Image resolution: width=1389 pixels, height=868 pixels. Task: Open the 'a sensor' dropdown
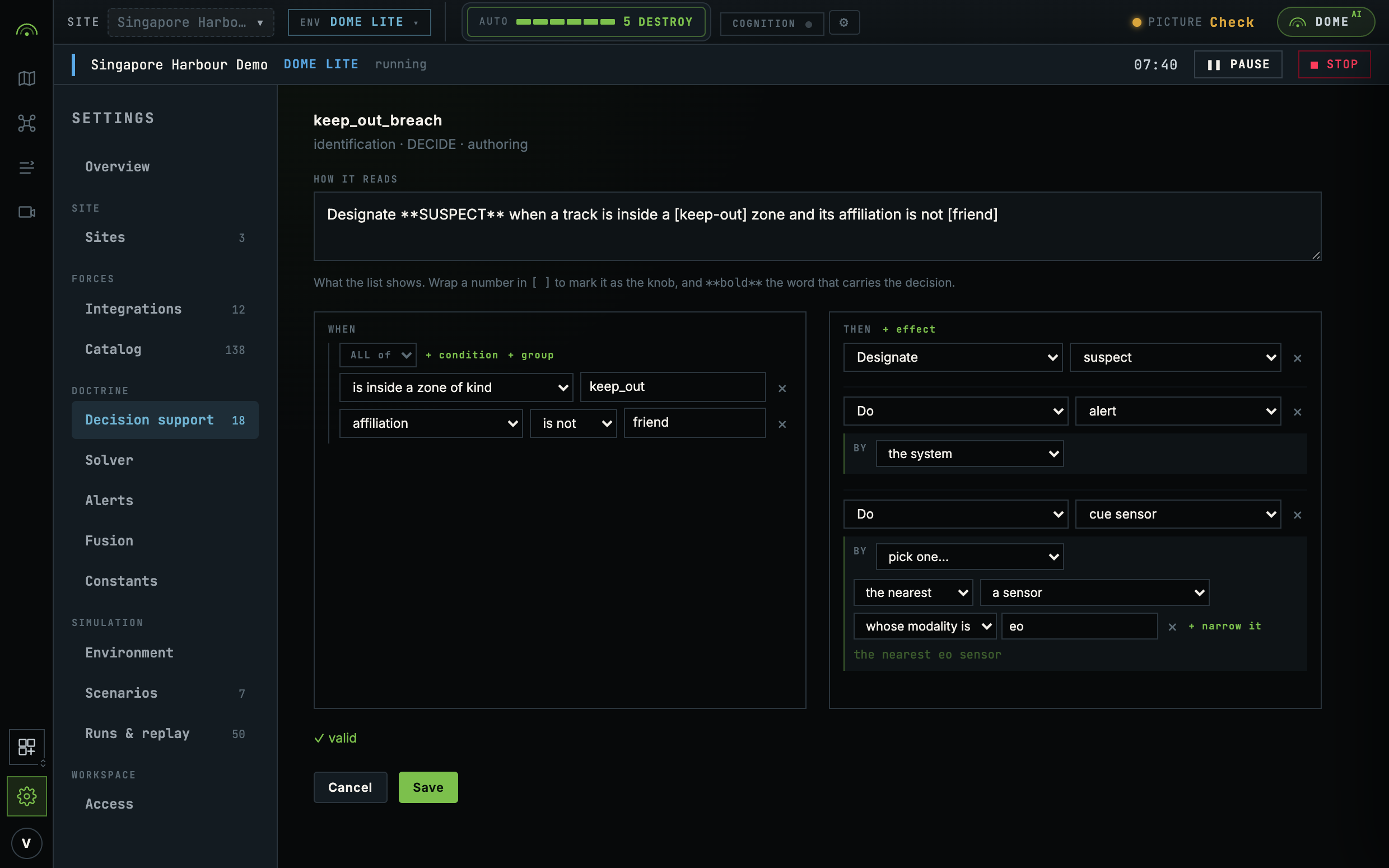[x=1094, y=593]
